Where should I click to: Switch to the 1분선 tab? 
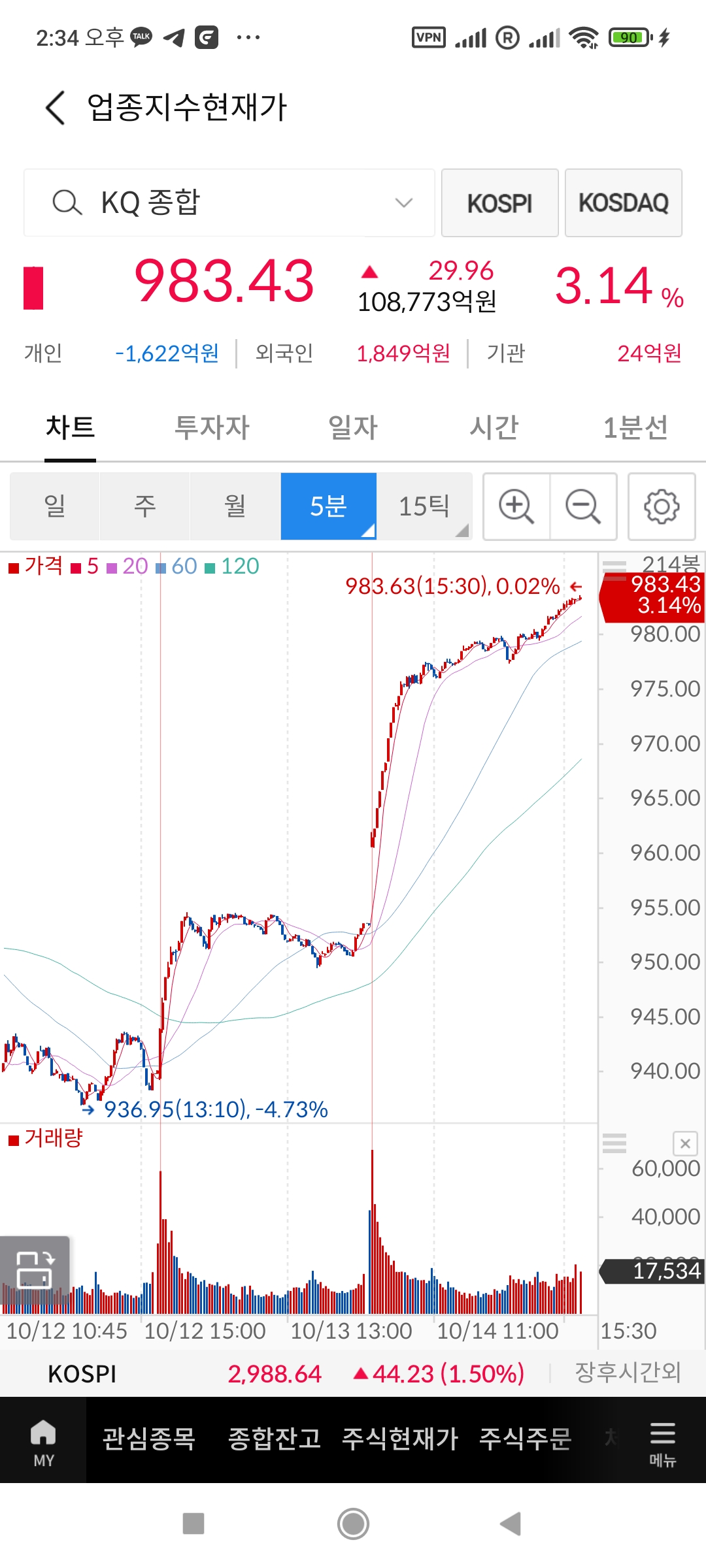tap(635, 428)
